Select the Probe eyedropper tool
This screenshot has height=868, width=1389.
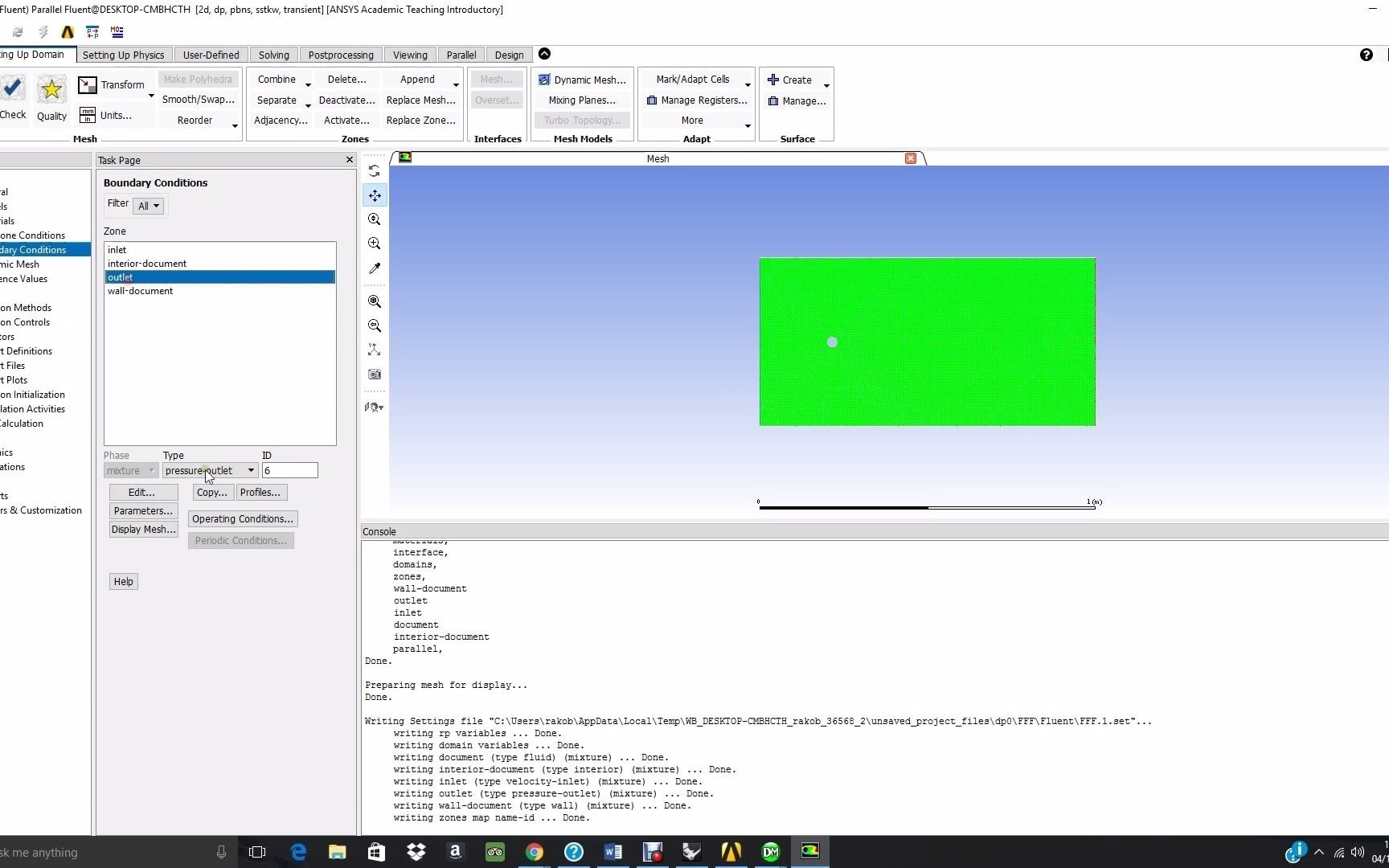(375, 268)
